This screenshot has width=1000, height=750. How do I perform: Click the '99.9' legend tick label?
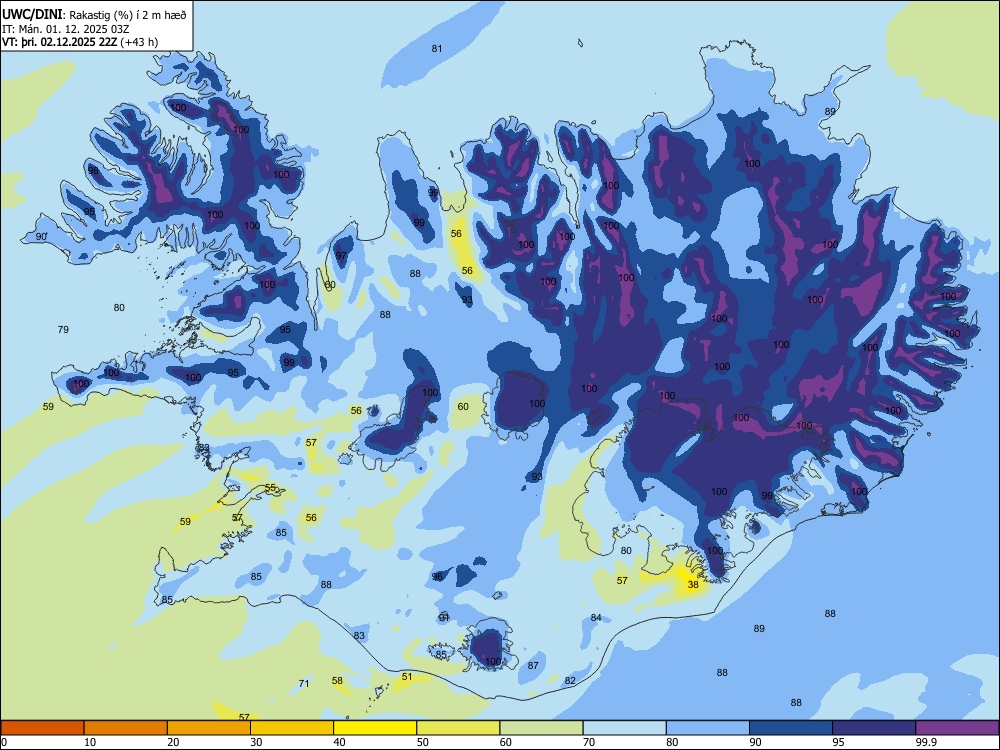925,742
